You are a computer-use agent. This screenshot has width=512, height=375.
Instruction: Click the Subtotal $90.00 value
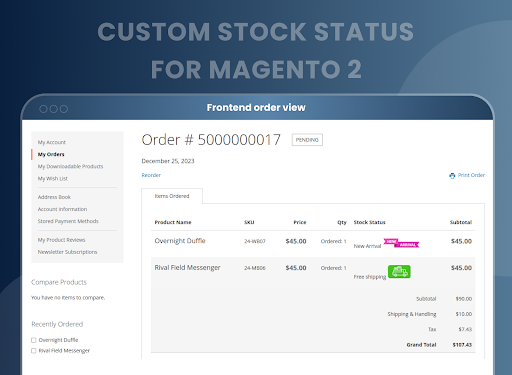coord(464,299)
